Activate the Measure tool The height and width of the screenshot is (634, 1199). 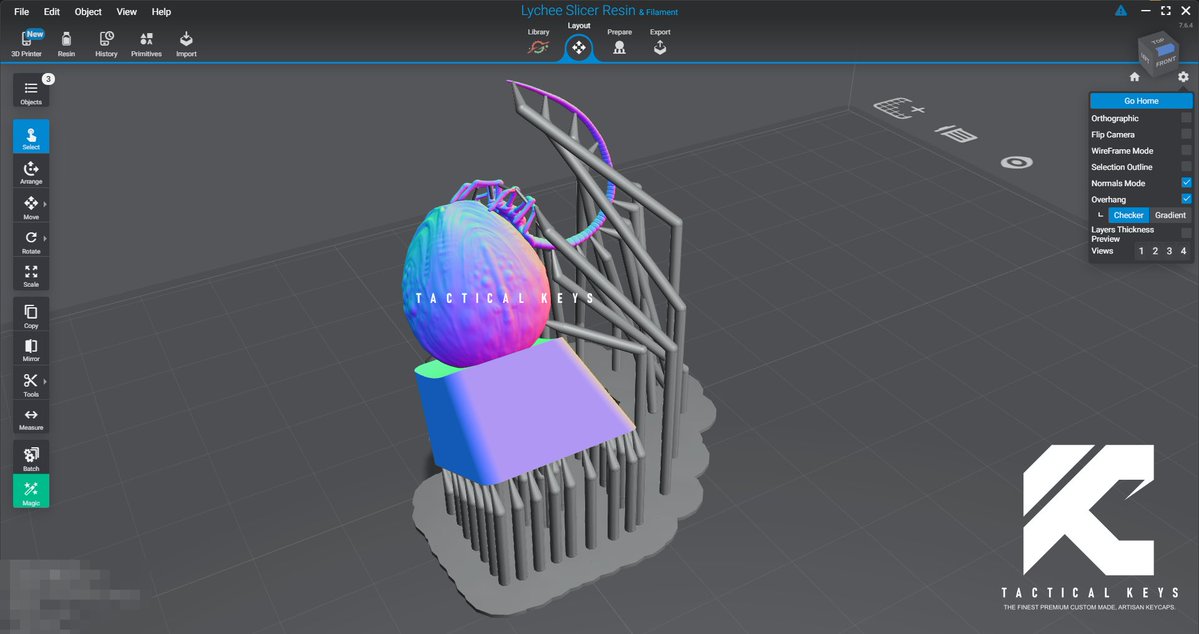pos(31,418)
